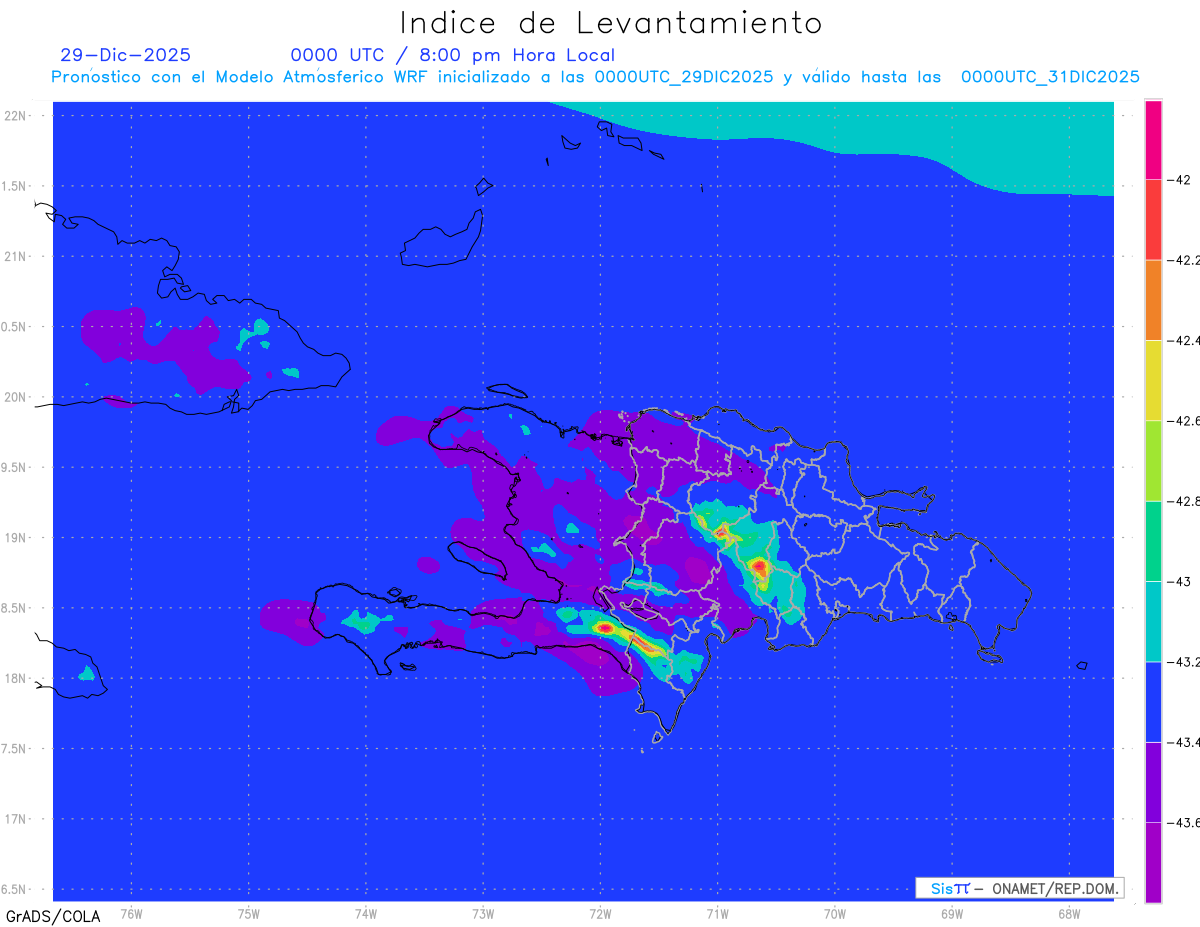Pick the green swatch in the legend

tap(1153, 541)
